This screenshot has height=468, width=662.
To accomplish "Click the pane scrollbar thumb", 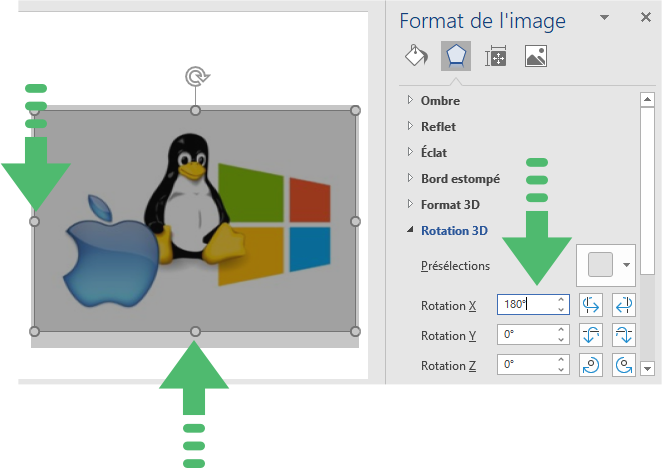I will click(647, 191).
